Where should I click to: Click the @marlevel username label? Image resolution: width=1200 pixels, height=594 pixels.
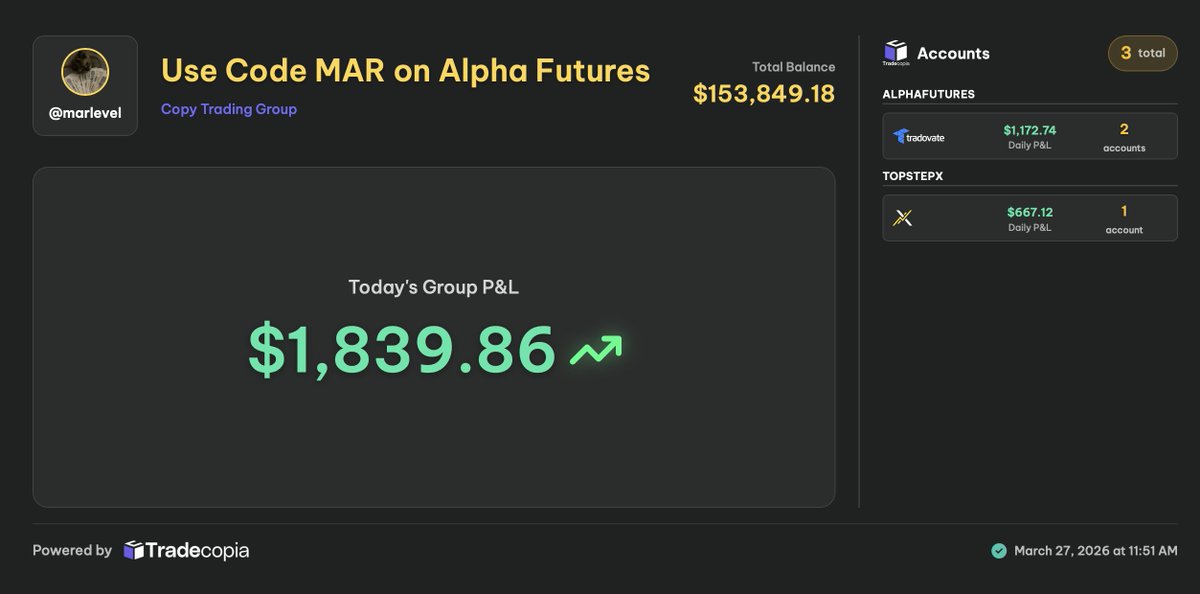coord(85,113)
